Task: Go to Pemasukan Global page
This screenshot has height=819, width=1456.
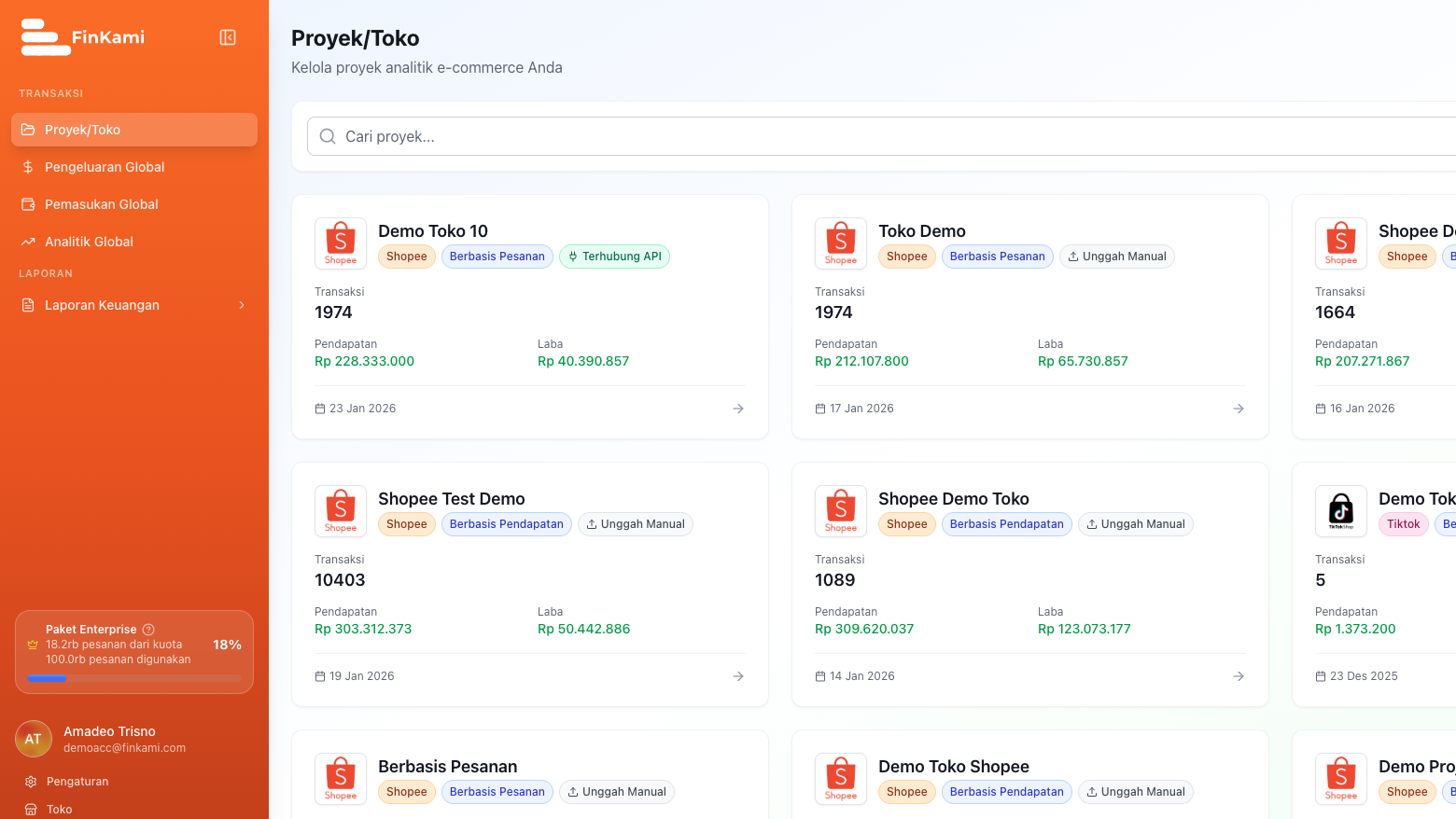Action: tap(101, 204)
